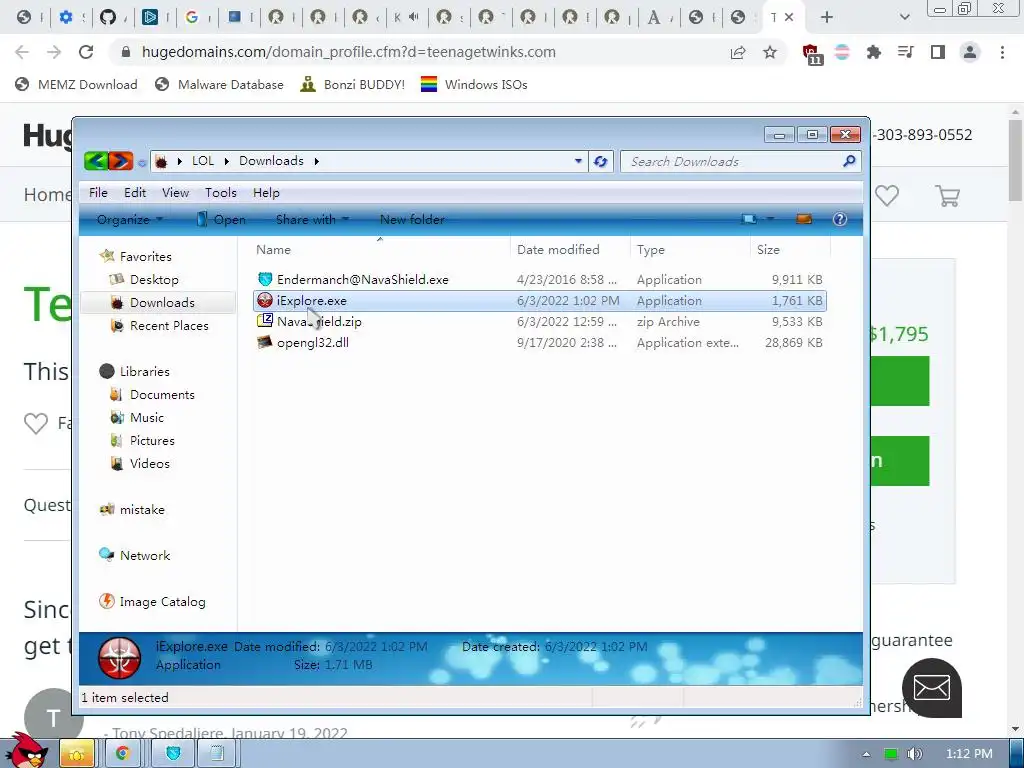Click the Explorer help question icon
This screenshot has width=1024, height=768.
pyautogui.click(x=840, y=219)
